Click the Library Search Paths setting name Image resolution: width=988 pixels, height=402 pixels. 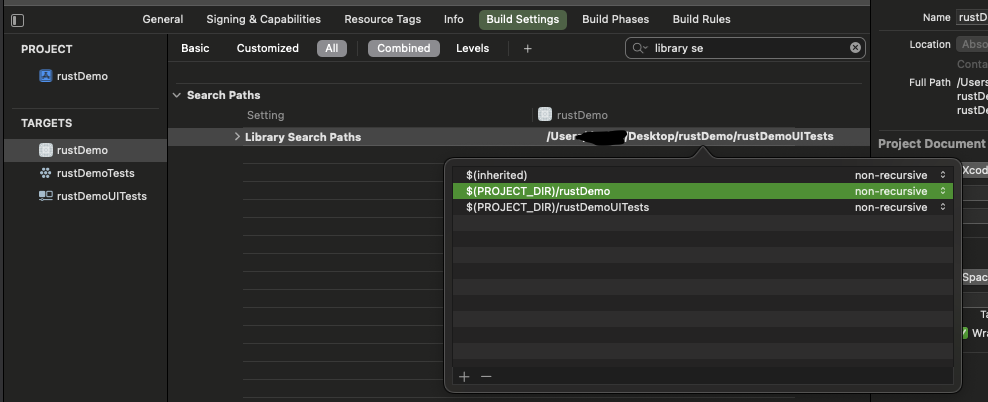coord(303,137)
